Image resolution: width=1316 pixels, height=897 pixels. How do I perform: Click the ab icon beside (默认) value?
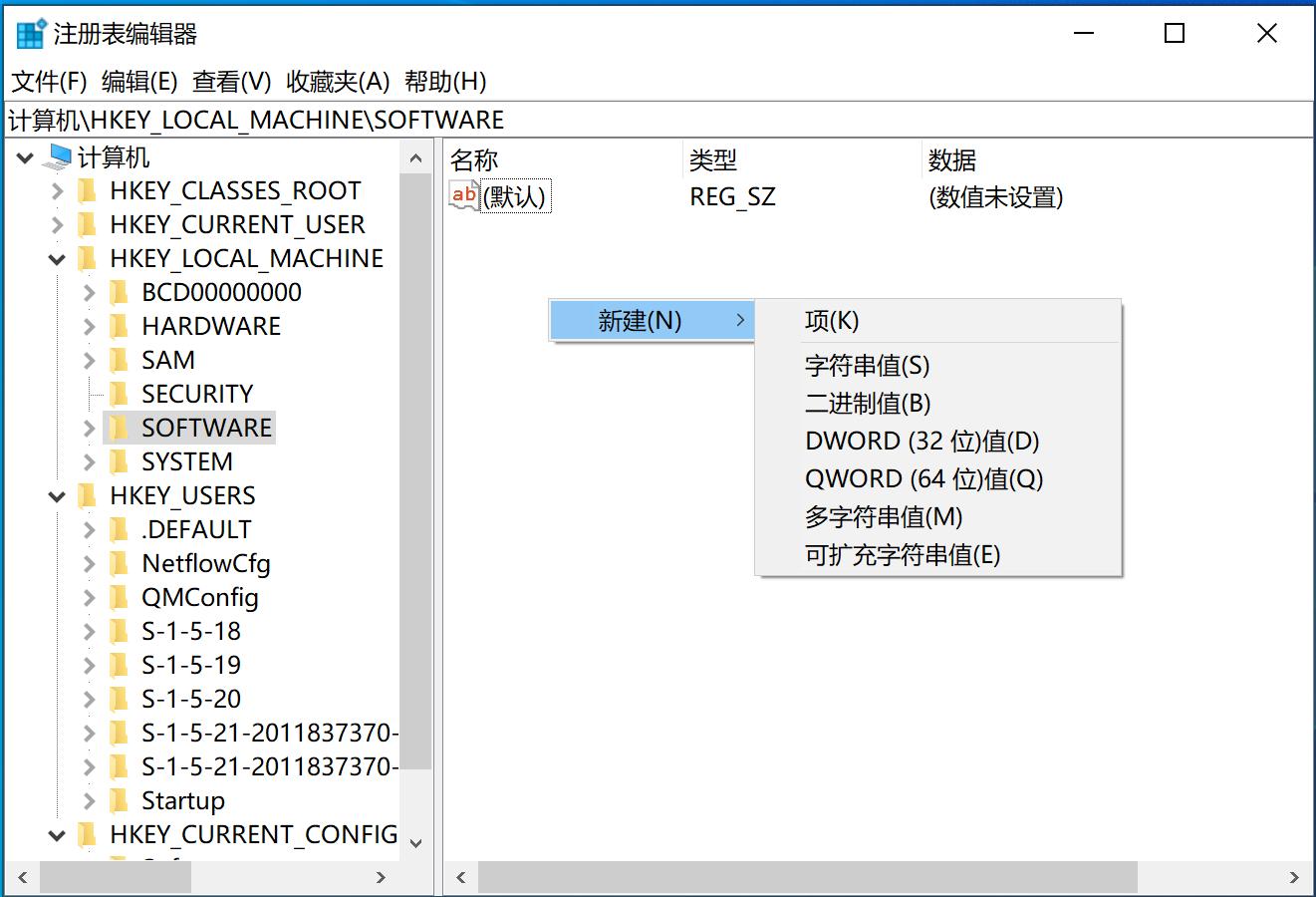[462, 195]
